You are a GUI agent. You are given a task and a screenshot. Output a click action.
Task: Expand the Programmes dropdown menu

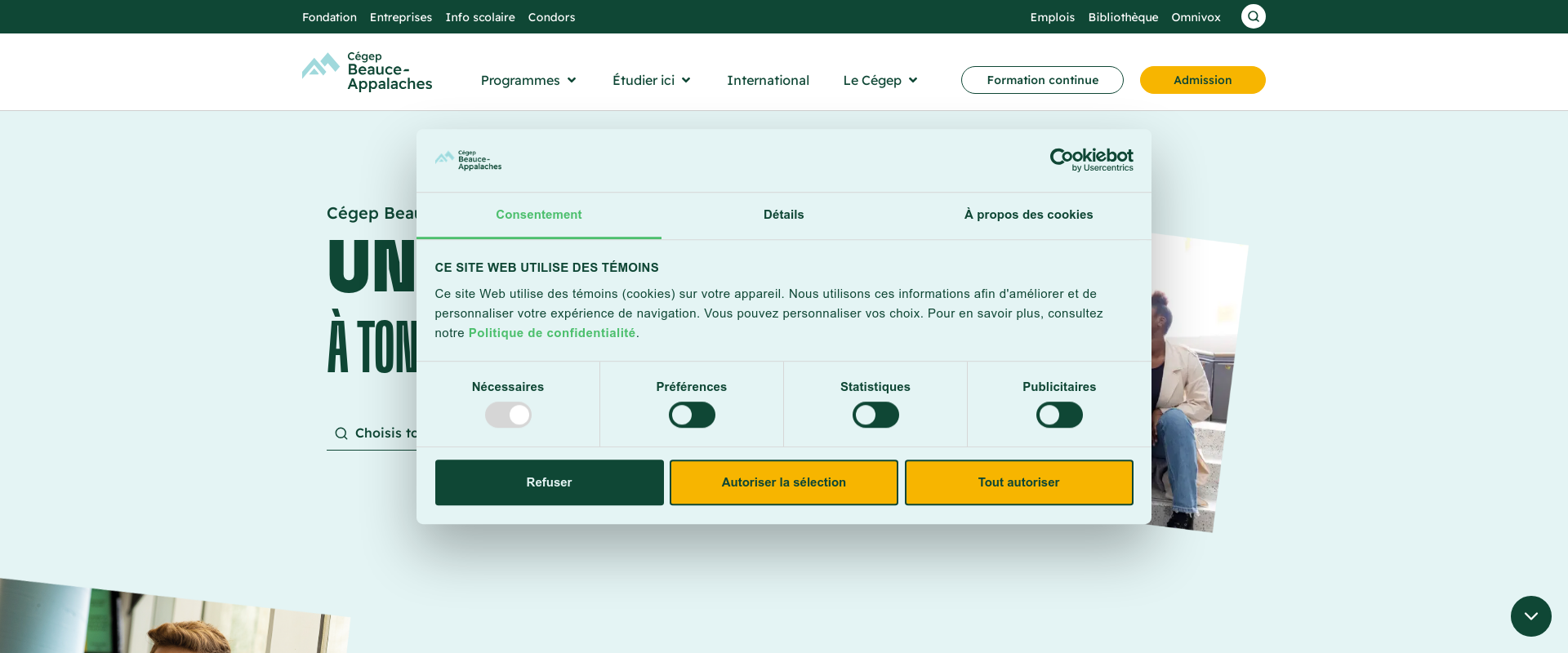(x=528, y=80)
